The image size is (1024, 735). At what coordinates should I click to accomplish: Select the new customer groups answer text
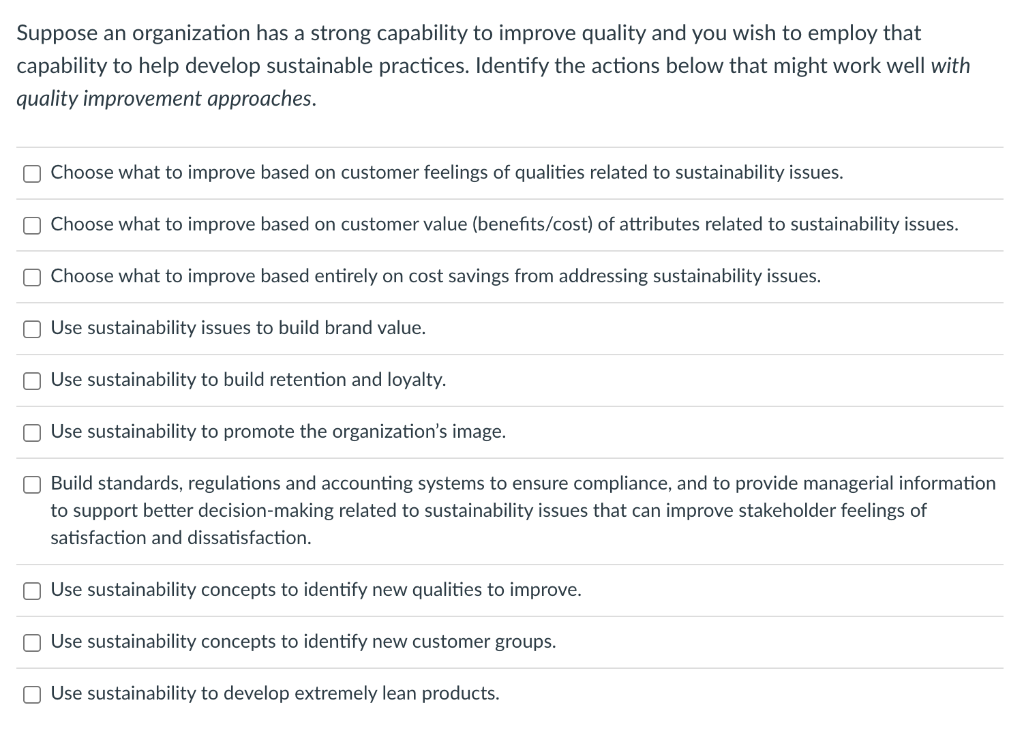point(303,641)
